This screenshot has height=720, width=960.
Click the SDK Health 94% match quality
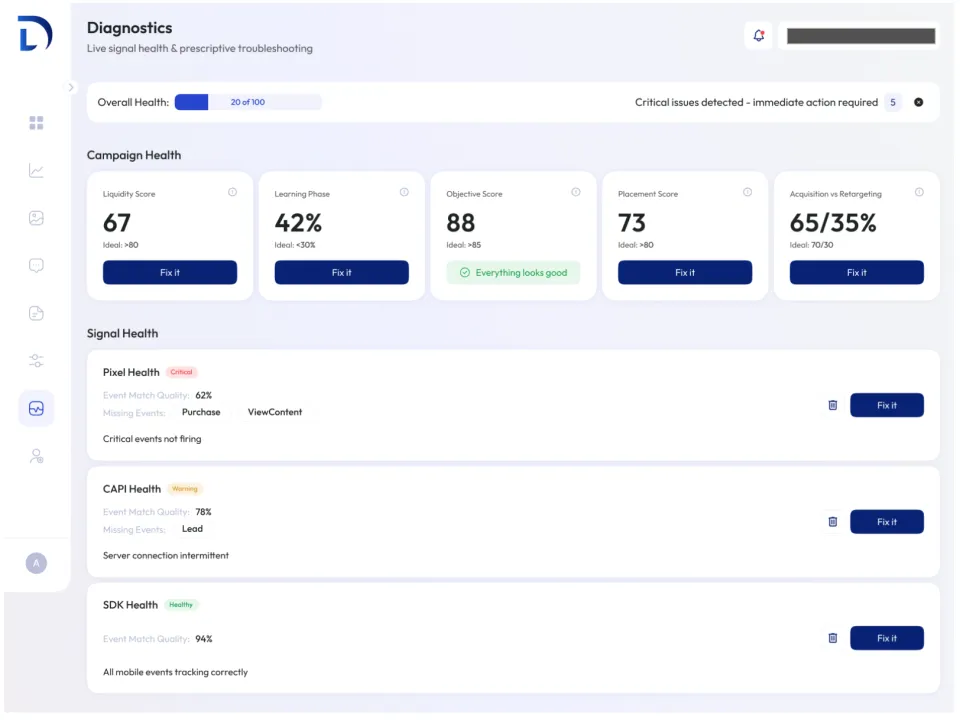tap(204, 639)
